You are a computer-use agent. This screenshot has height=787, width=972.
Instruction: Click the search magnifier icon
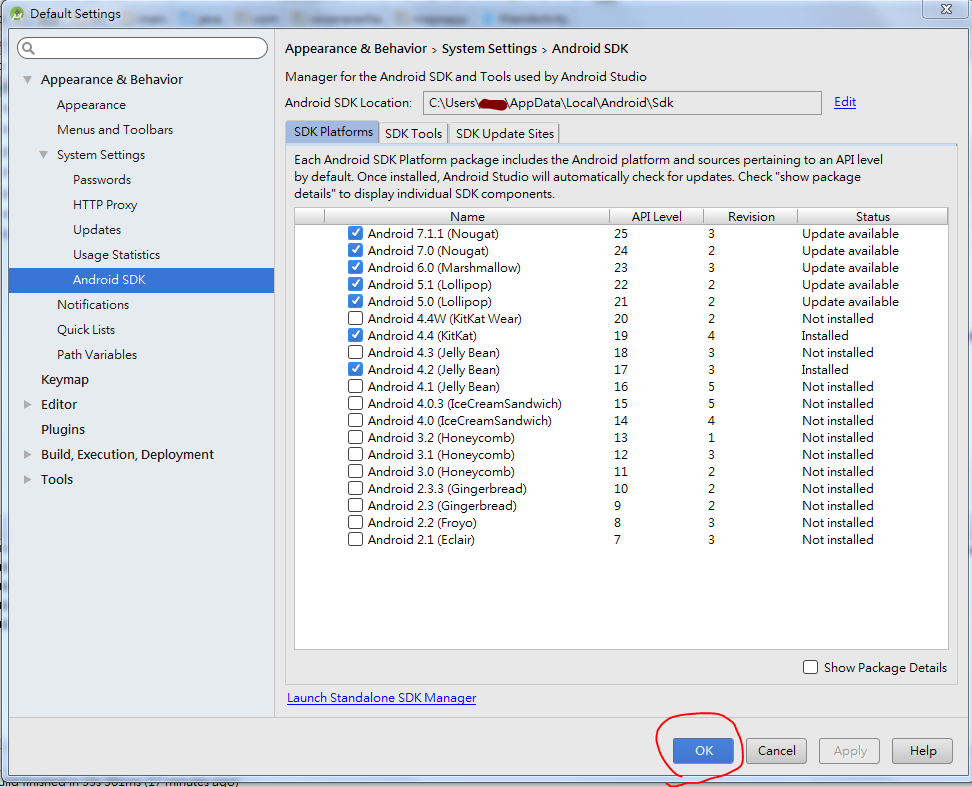(x=29, y=48)
